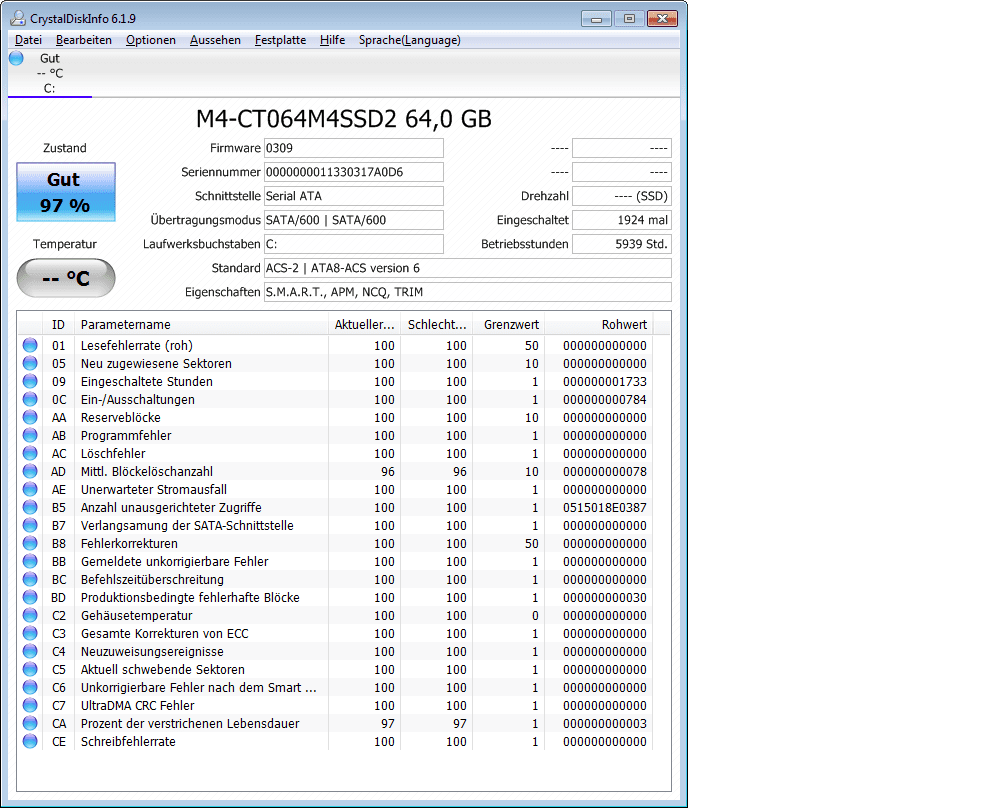The height and width of the screenshot is (808, 1008).
Task: Click status orb for Anzahl unausgerichteter Zugriffe
Action: 30,507
